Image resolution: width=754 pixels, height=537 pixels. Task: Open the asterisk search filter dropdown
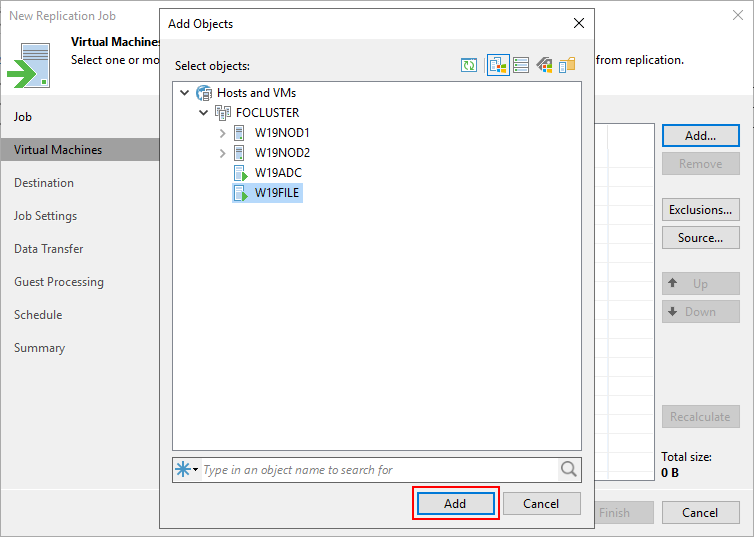click(187, 469)
